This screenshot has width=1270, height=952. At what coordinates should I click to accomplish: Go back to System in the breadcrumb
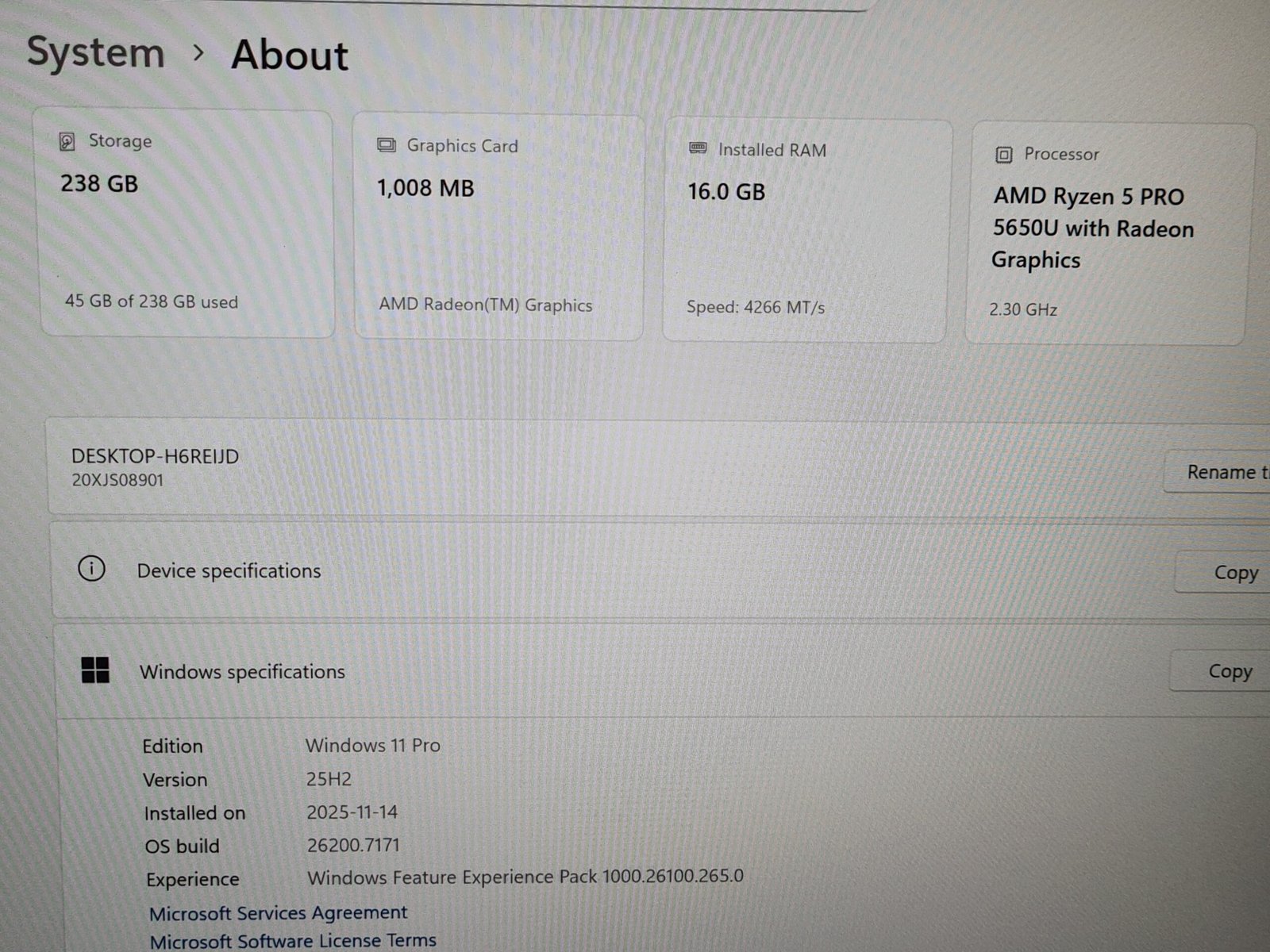(x=96, y=52)
